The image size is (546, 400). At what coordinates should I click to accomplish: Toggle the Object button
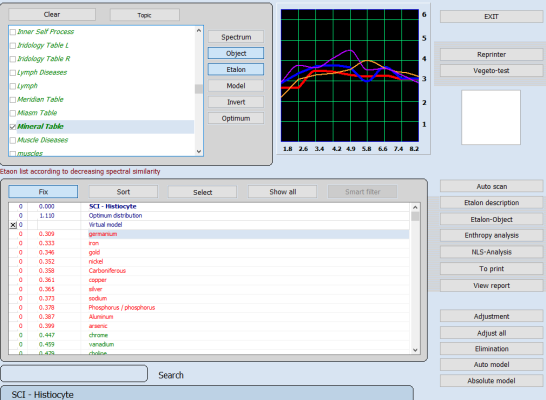coord(236,53)
